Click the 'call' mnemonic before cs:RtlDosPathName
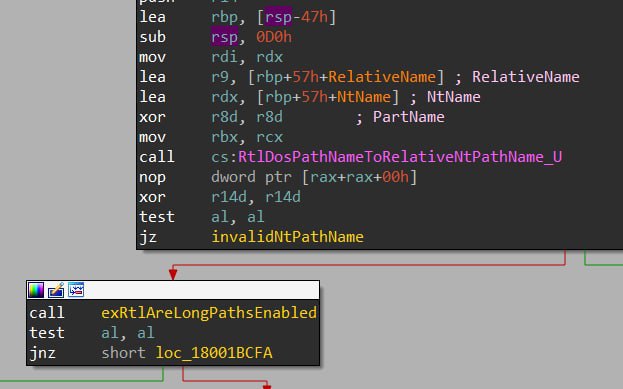This screenshot has height=389, width=623. tap(157, 157)
